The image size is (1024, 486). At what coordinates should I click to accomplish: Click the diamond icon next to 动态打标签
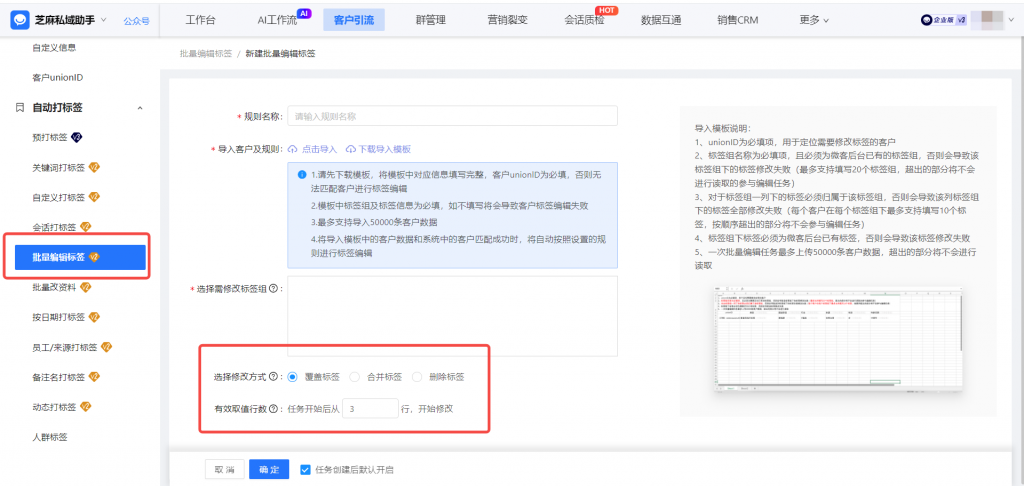[86, 407]
